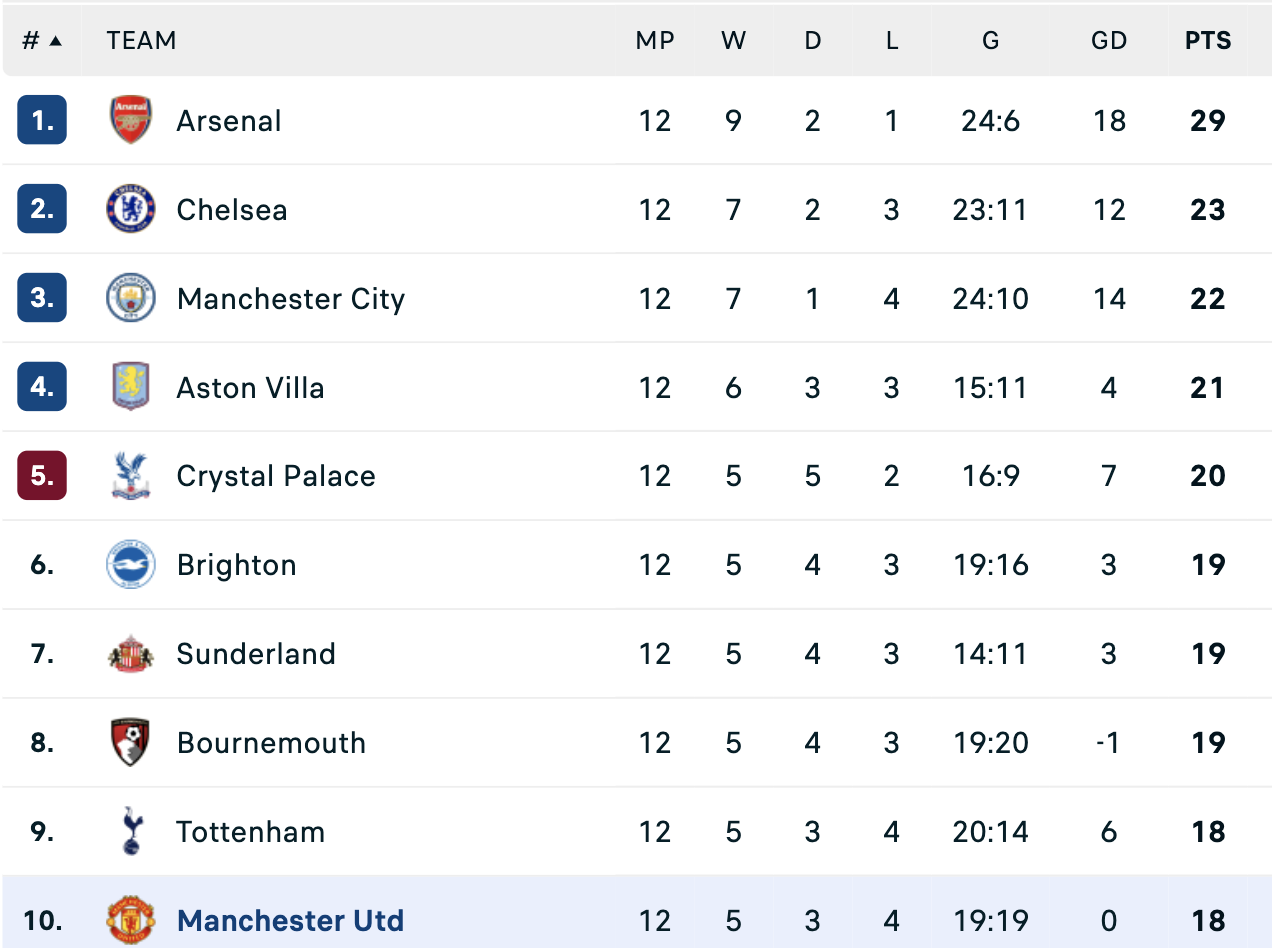Toggle the rank sort order arrow
Screen dimensions: 1272x948
click(58, 40)
